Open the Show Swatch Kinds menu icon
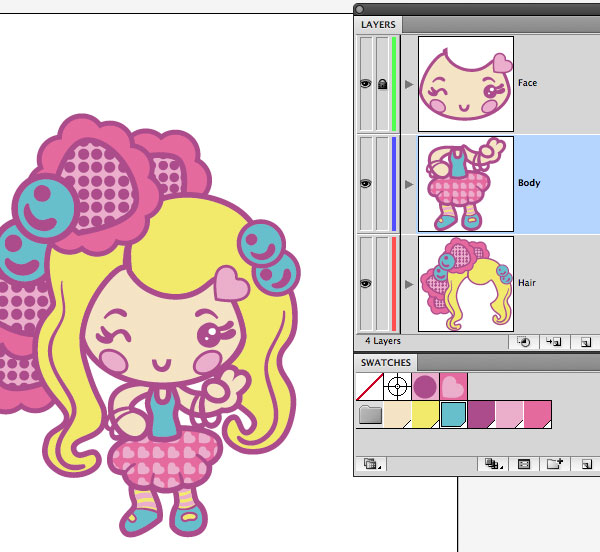Screen dimensions: 600x552 (x=493, y=464)
